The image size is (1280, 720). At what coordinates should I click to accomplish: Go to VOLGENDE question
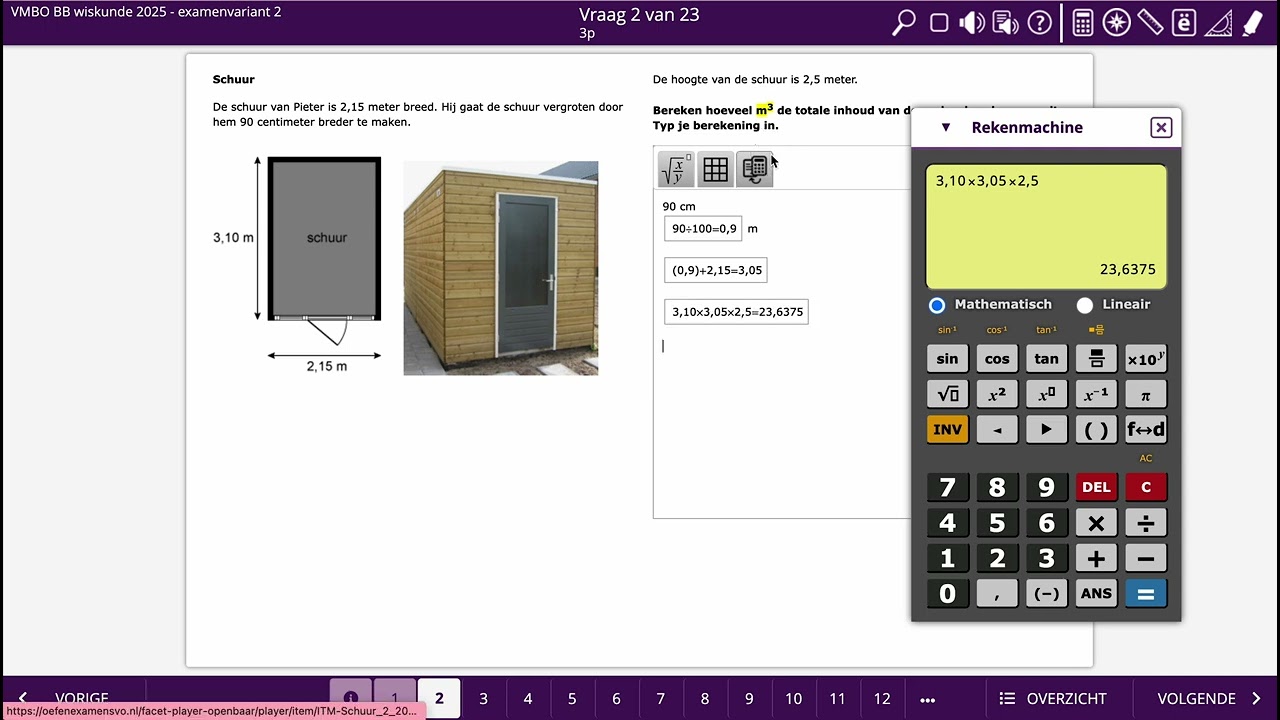(x=1209, y=699)
